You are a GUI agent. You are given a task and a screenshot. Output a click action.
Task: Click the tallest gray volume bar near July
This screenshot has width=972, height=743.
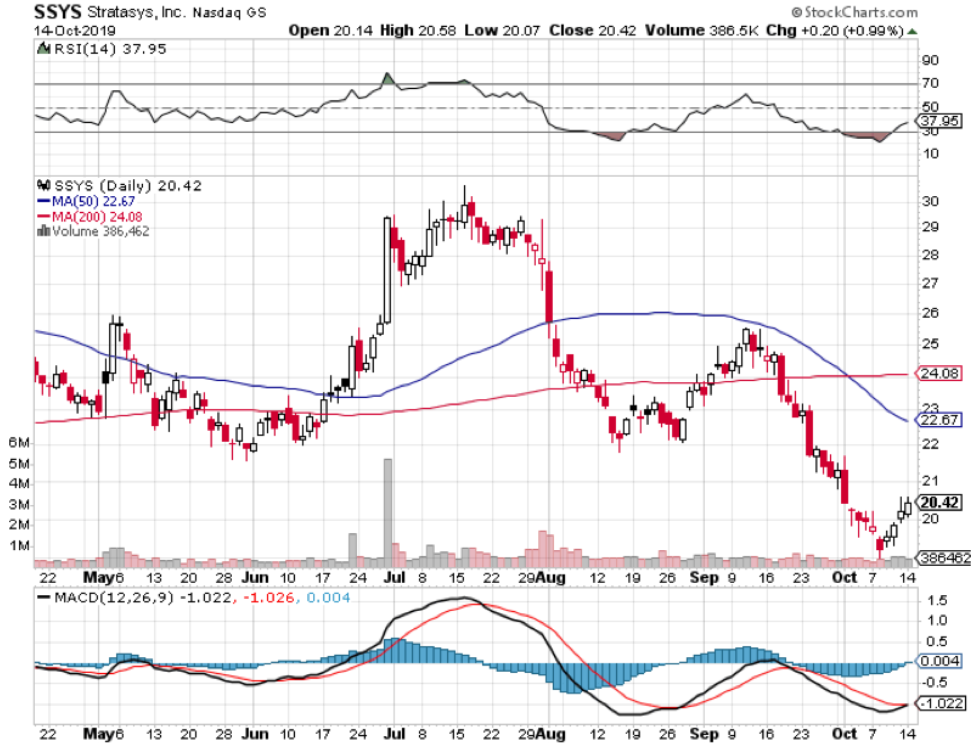[x=387, y=512]
